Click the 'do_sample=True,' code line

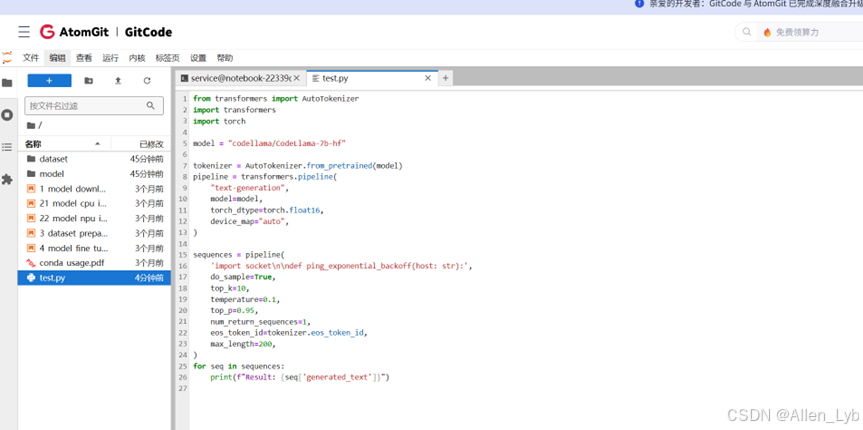point(243,277)
